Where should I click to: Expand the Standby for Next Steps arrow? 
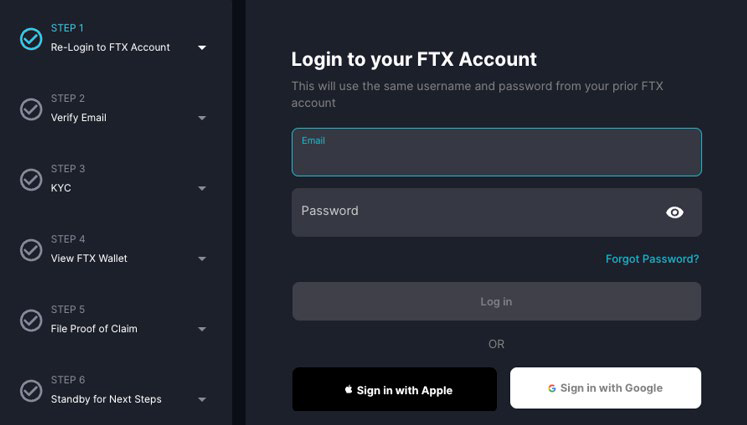tap(202, 400)
